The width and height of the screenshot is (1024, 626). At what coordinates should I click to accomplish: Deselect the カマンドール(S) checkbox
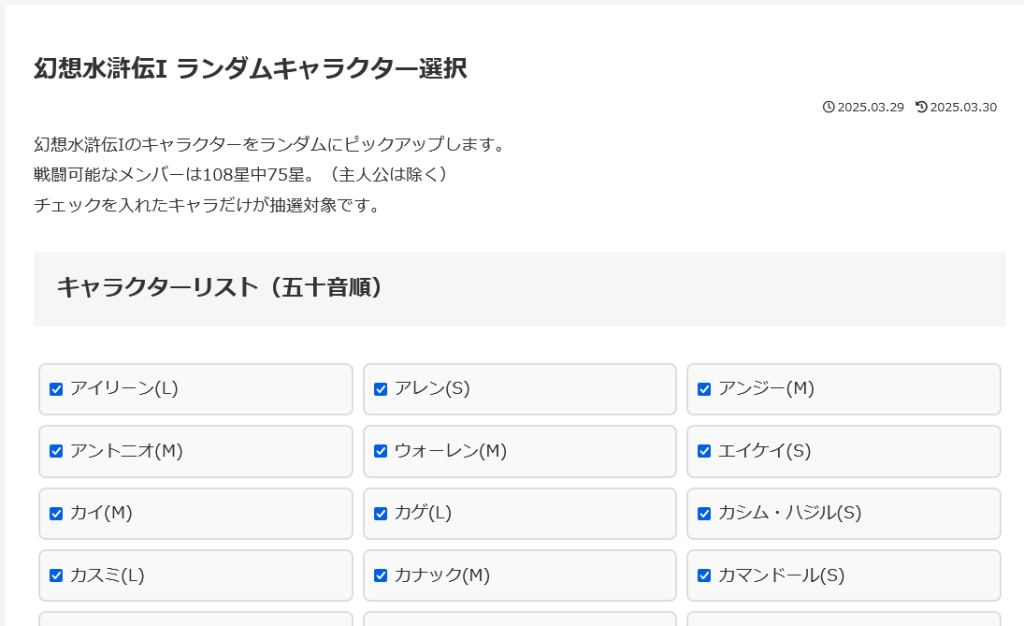tap(704, 575)
